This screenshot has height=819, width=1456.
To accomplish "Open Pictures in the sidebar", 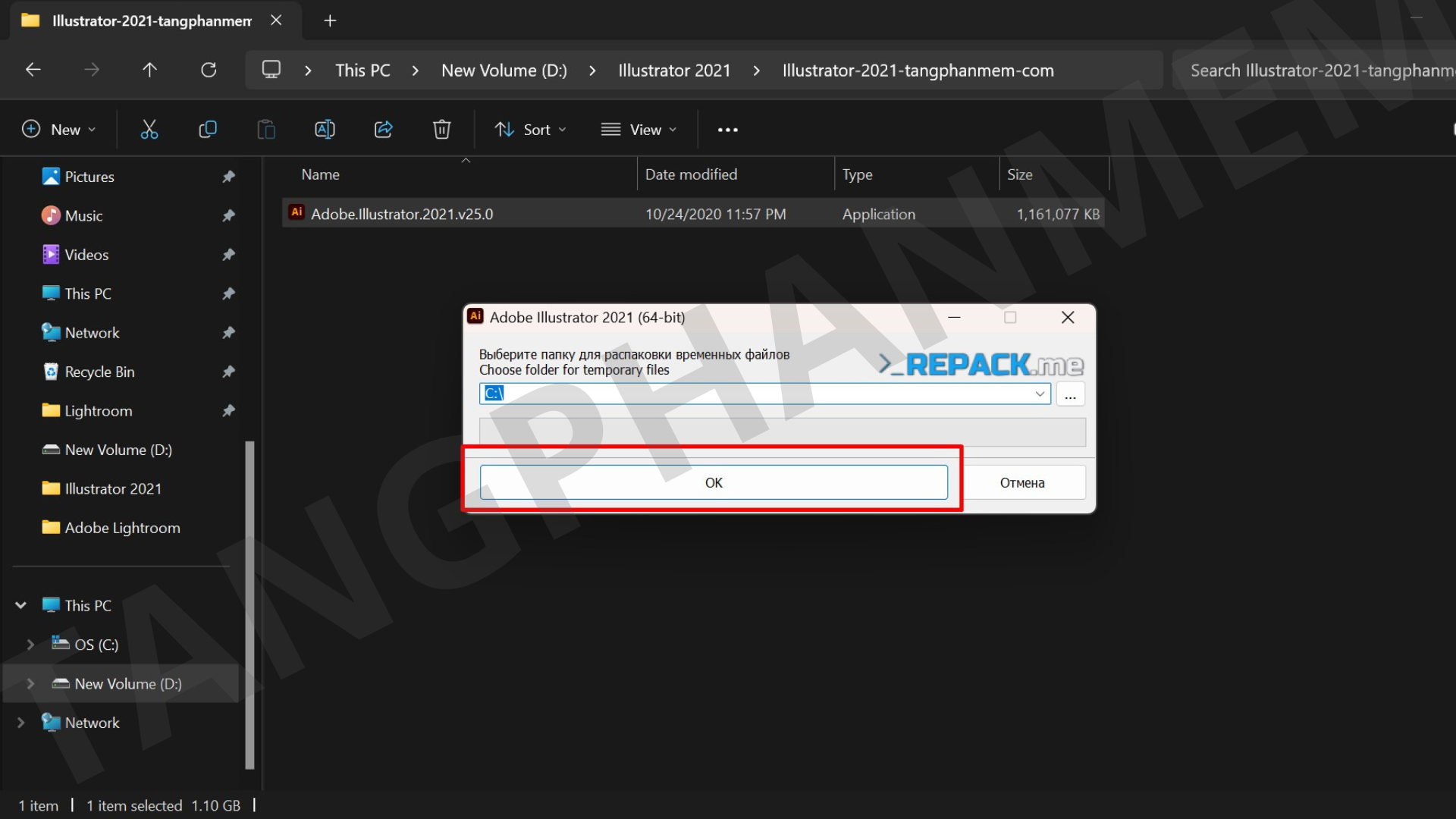I will pos(89,177).
